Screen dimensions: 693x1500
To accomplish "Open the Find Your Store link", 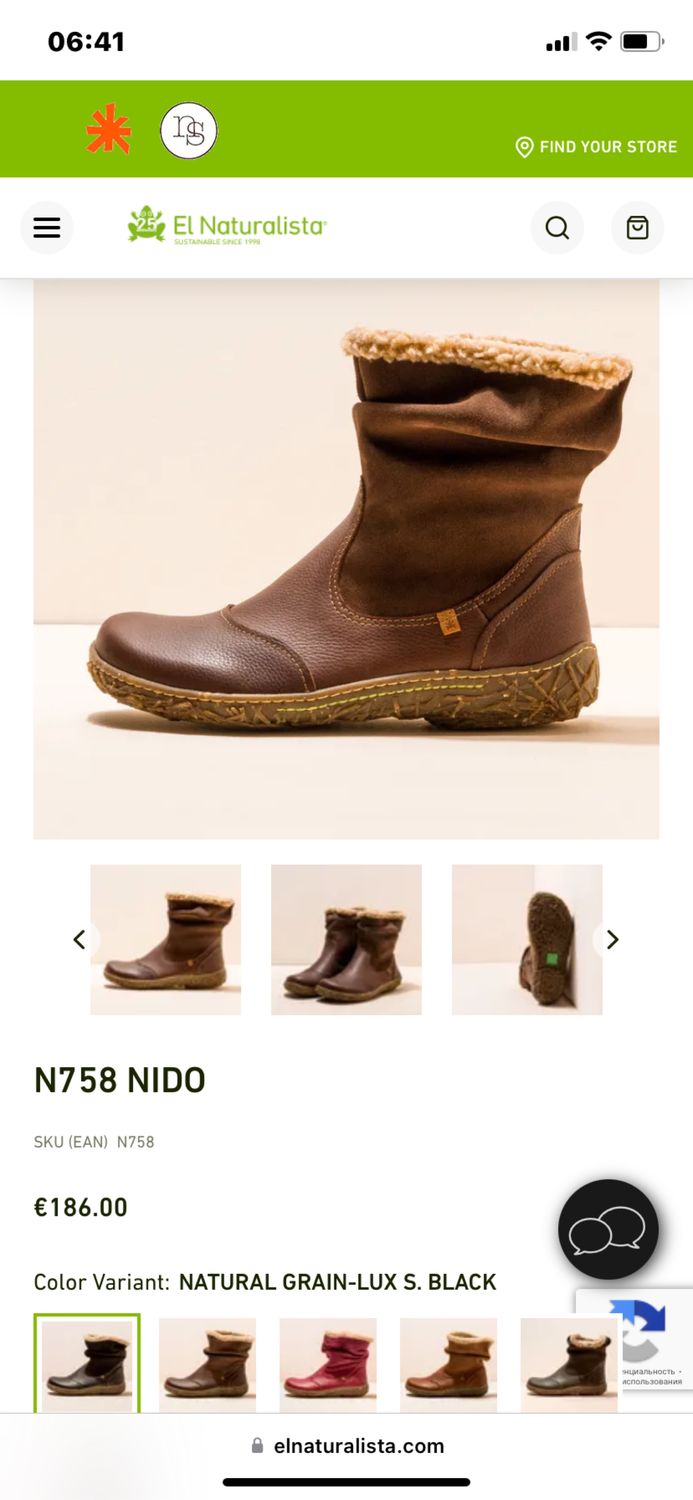I will pyautogui.click(x=596, y=147).
